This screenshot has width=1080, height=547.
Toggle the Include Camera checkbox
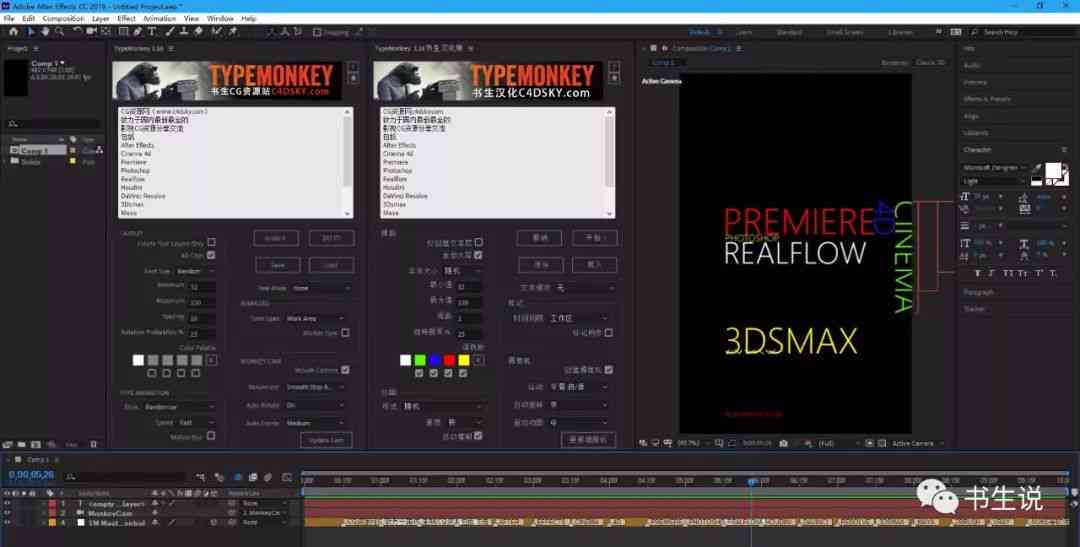point(345,370)
